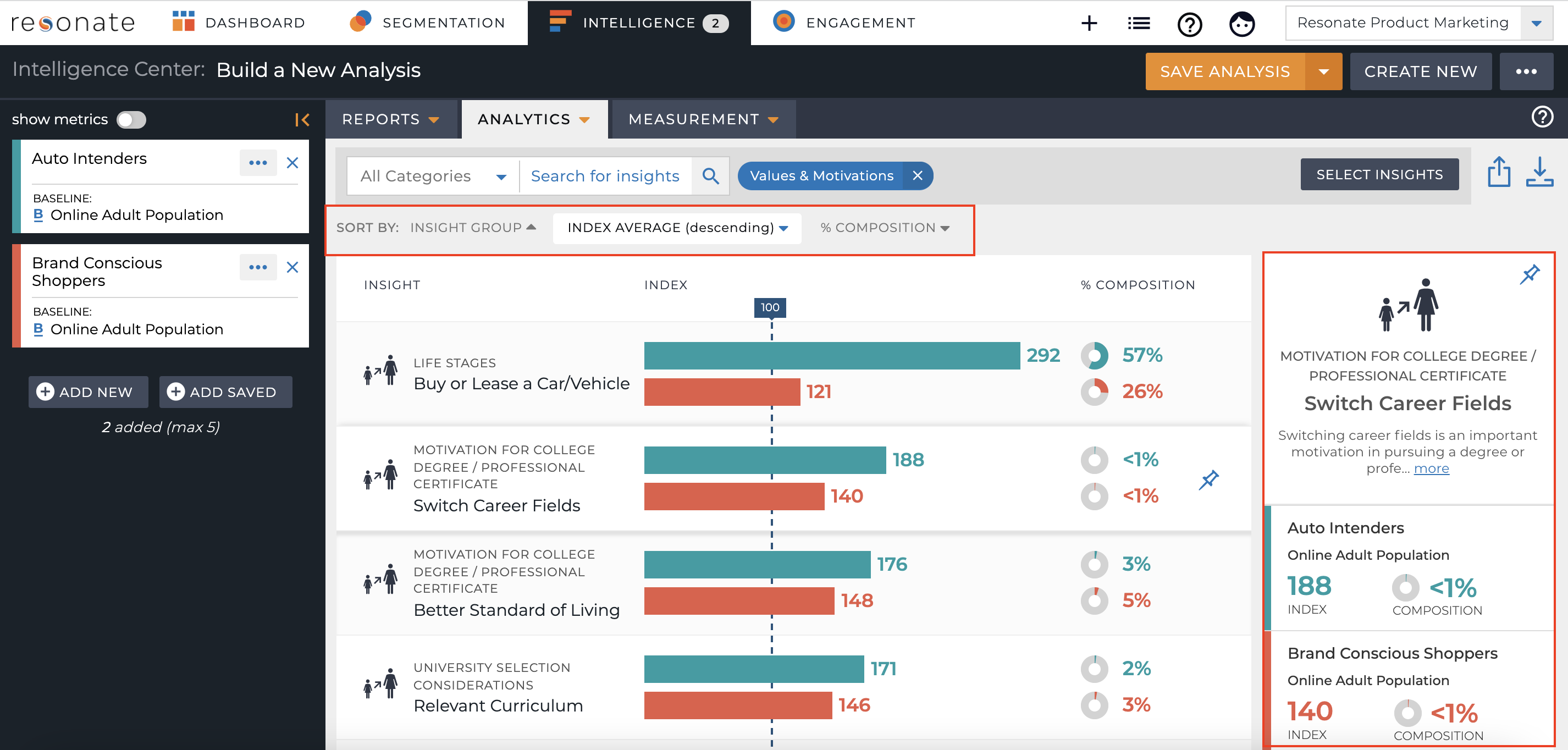
Task: Click the download icon
Action: coord(1539,172)
